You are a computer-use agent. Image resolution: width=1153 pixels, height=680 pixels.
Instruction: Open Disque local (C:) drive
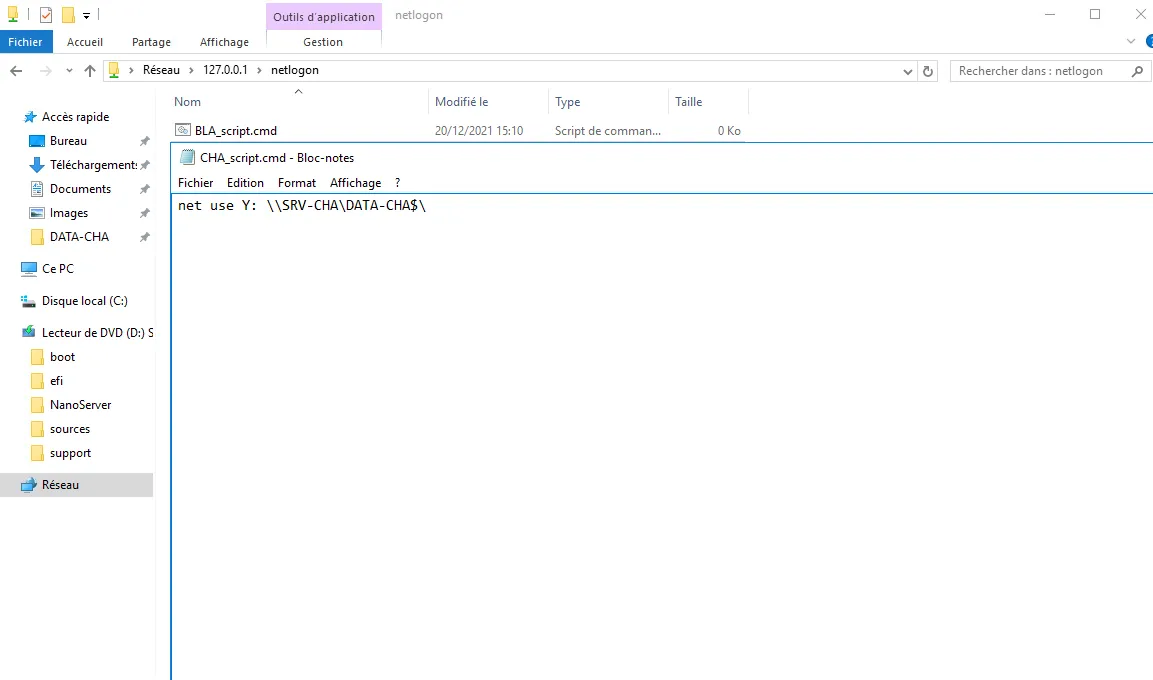(x=84, y=301)
